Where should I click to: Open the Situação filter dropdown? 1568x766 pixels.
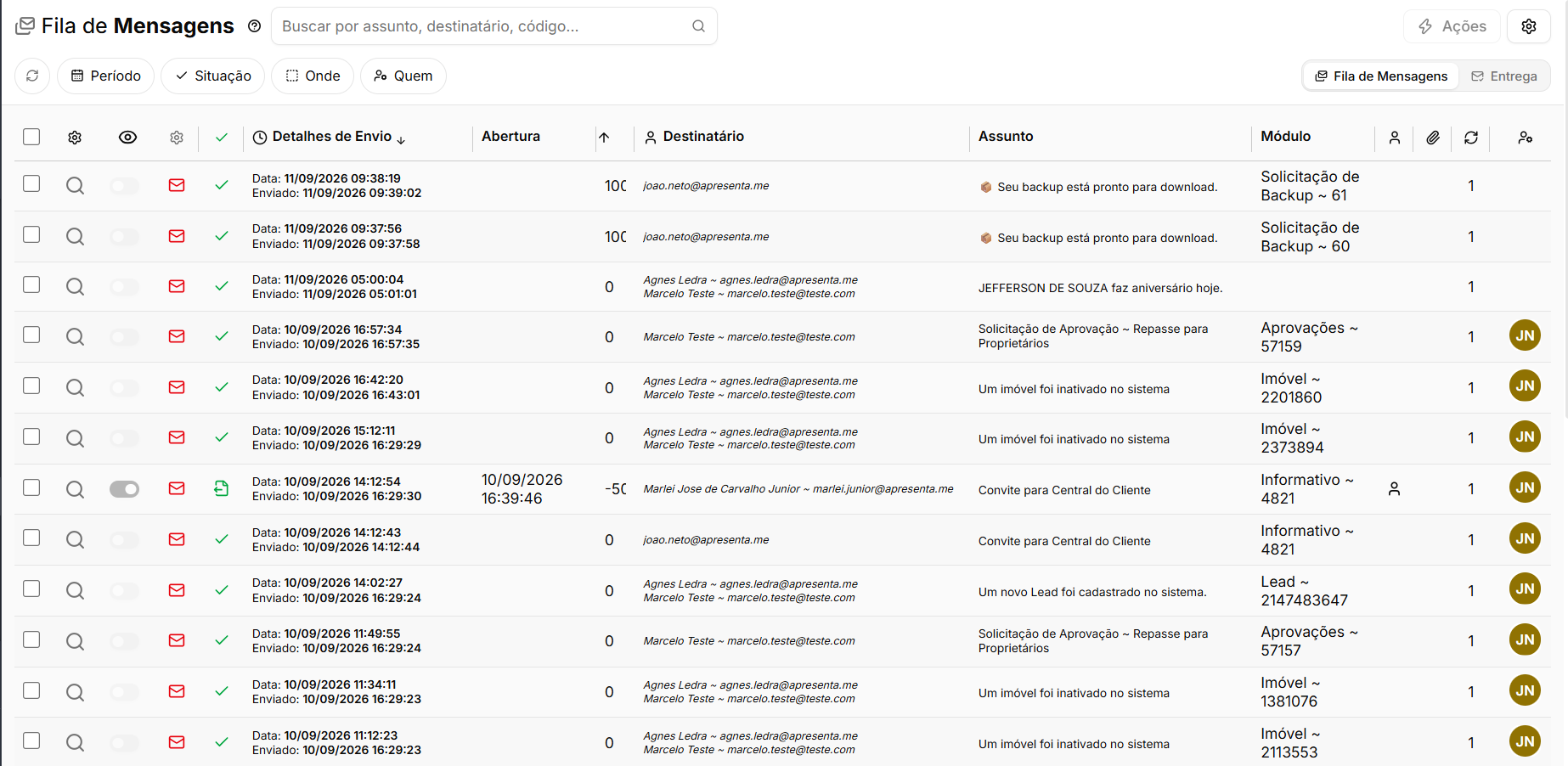point(213,76)
